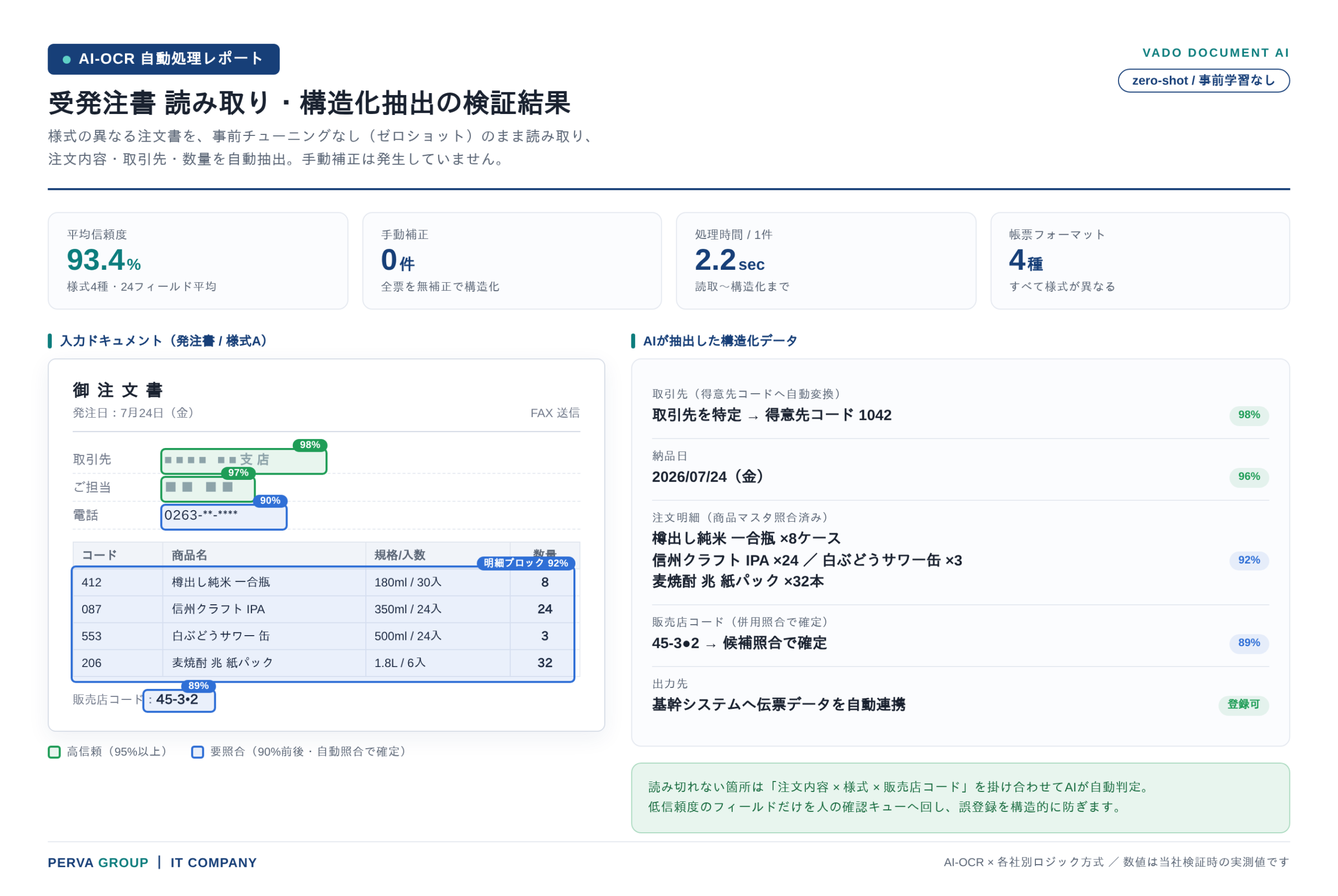
Task: Select the 手動補正 0件 card
Action: coord(512,260)
